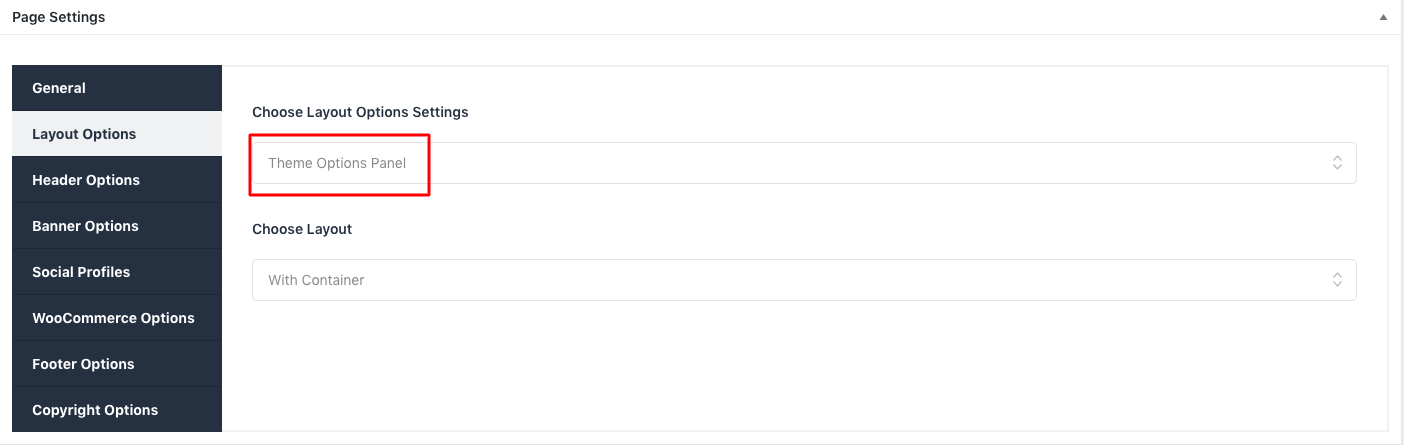
Task: Click 'With Container' text inside the select
Action: tap(316, 280)
